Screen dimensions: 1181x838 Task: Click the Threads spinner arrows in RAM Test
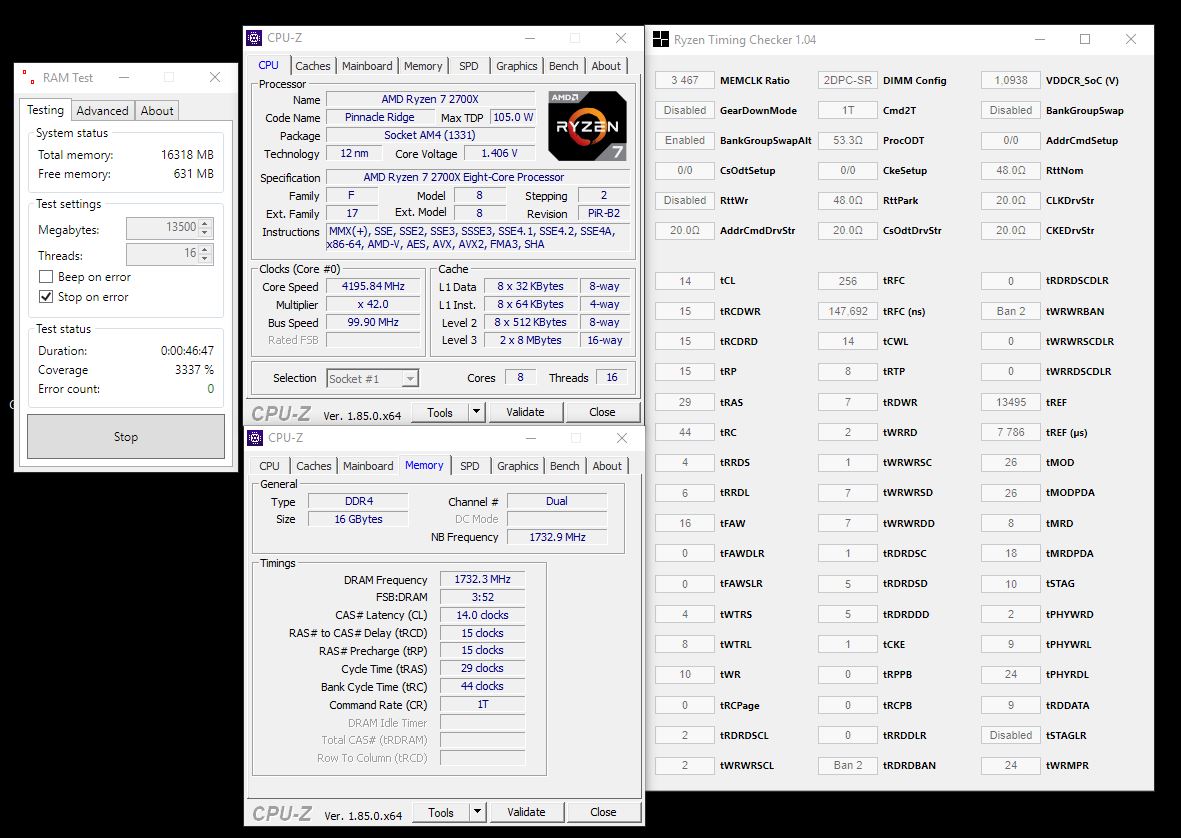click(206, 254)
